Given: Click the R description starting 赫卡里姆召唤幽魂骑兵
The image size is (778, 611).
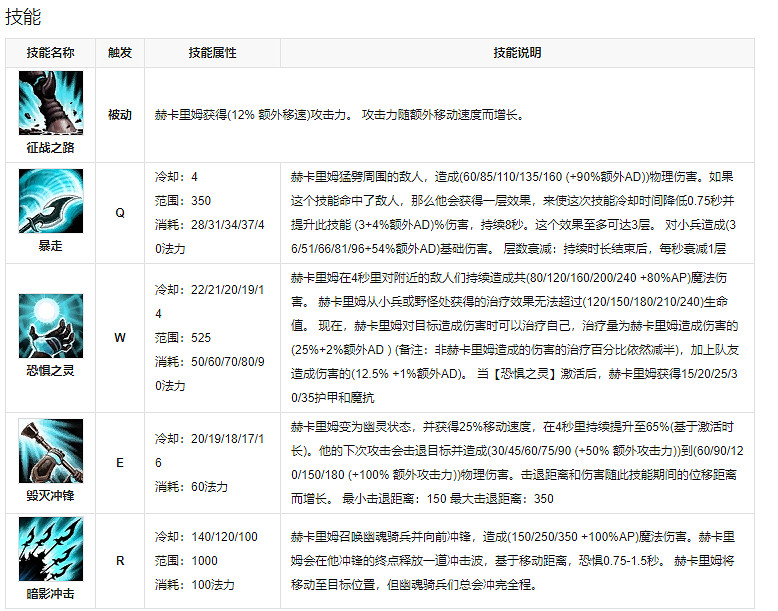Looking at the screenshot, I should coord(513,561).
